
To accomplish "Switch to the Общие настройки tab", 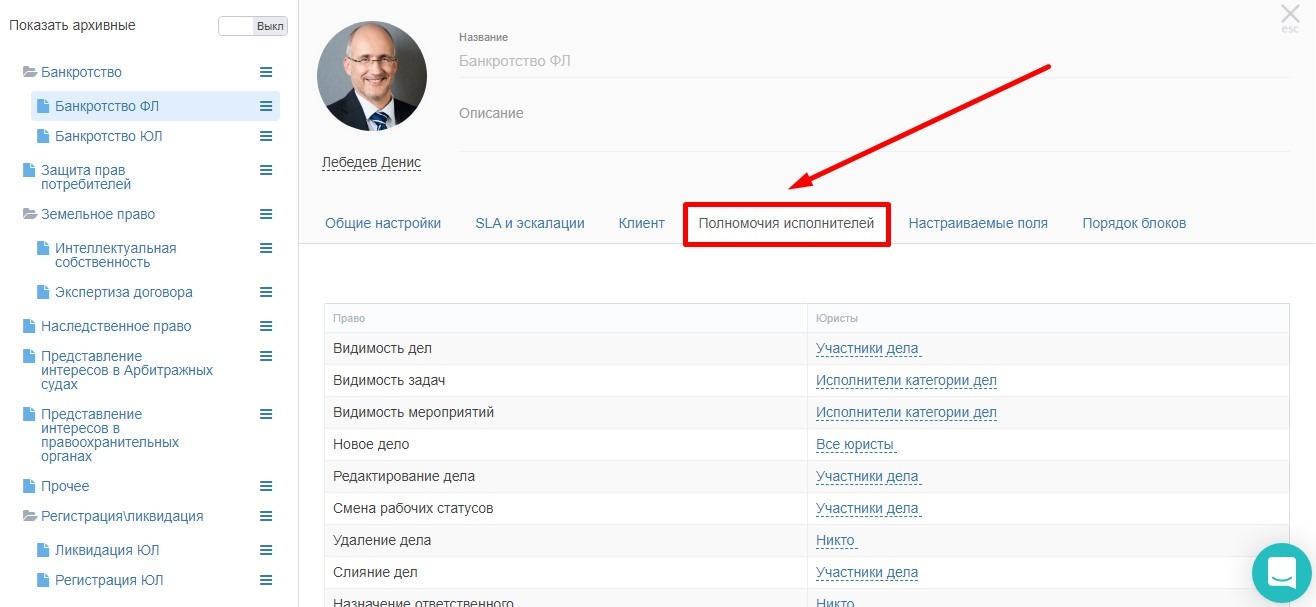I will 383,223.
